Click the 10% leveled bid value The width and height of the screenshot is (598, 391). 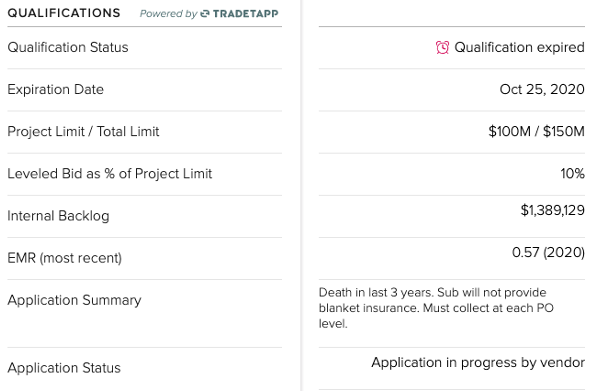coord(572,174)
